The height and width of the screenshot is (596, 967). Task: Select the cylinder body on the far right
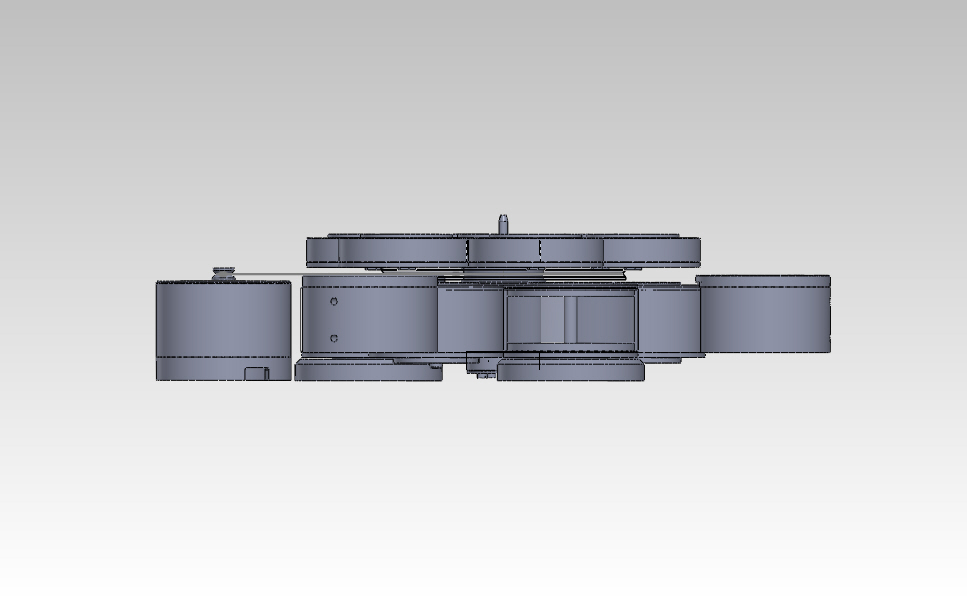point(765,314)
